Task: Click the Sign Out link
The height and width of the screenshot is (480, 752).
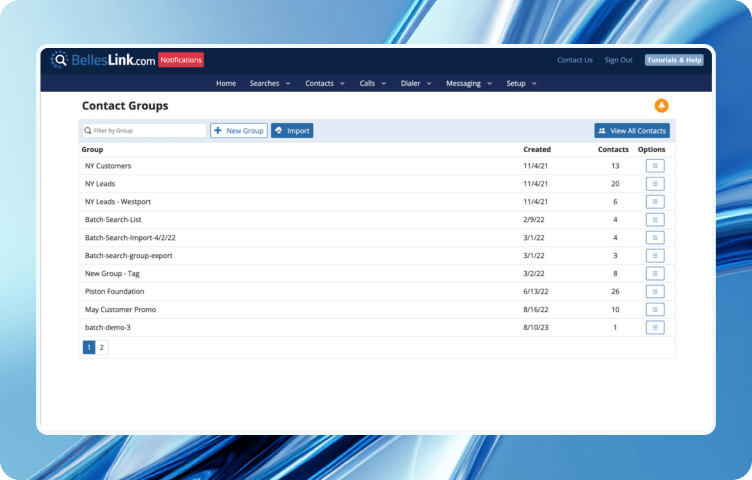Action: coord(618,60)
